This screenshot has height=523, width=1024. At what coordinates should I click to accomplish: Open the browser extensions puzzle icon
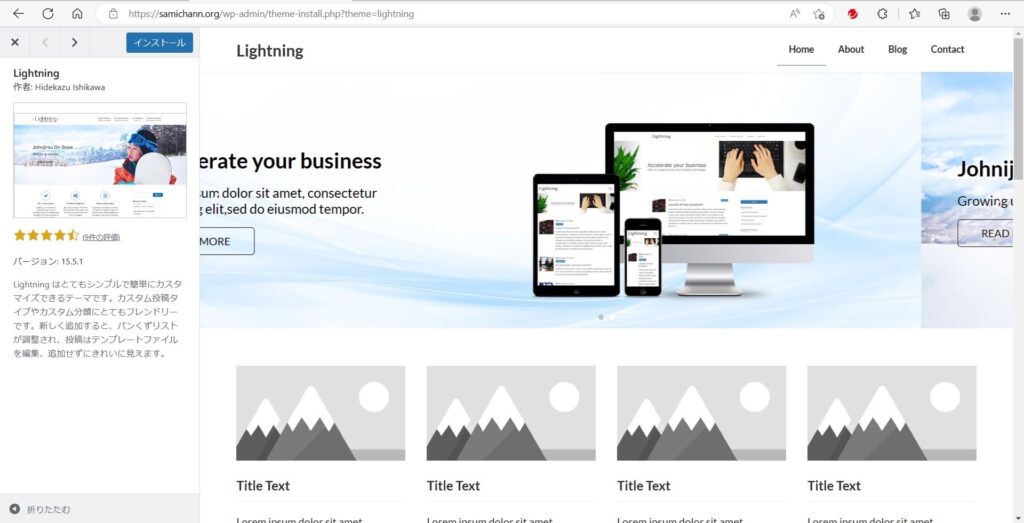point(882,14)
